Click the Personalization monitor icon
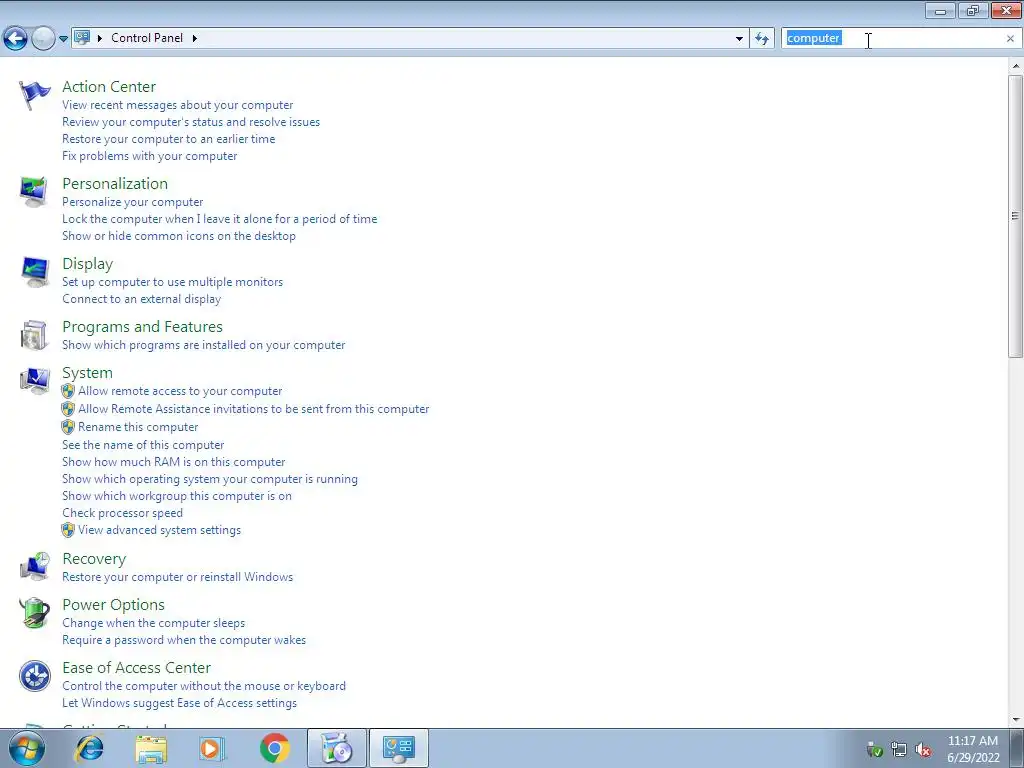 coord(34,192)
